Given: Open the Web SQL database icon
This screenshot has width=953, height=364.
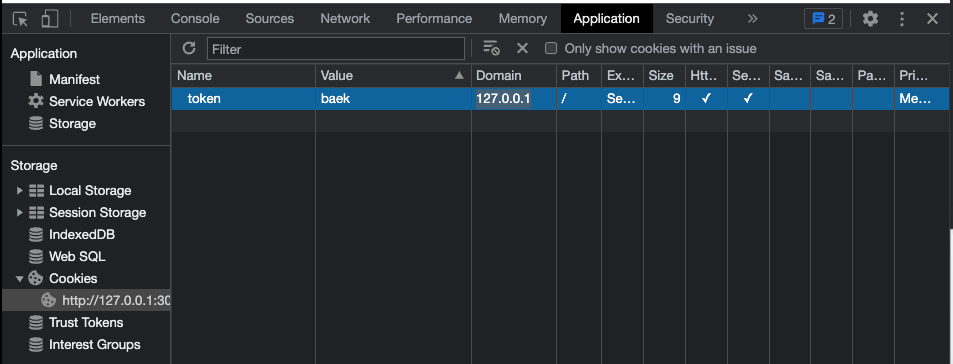Looking at the screenshot, I should (x=36, y=256).
